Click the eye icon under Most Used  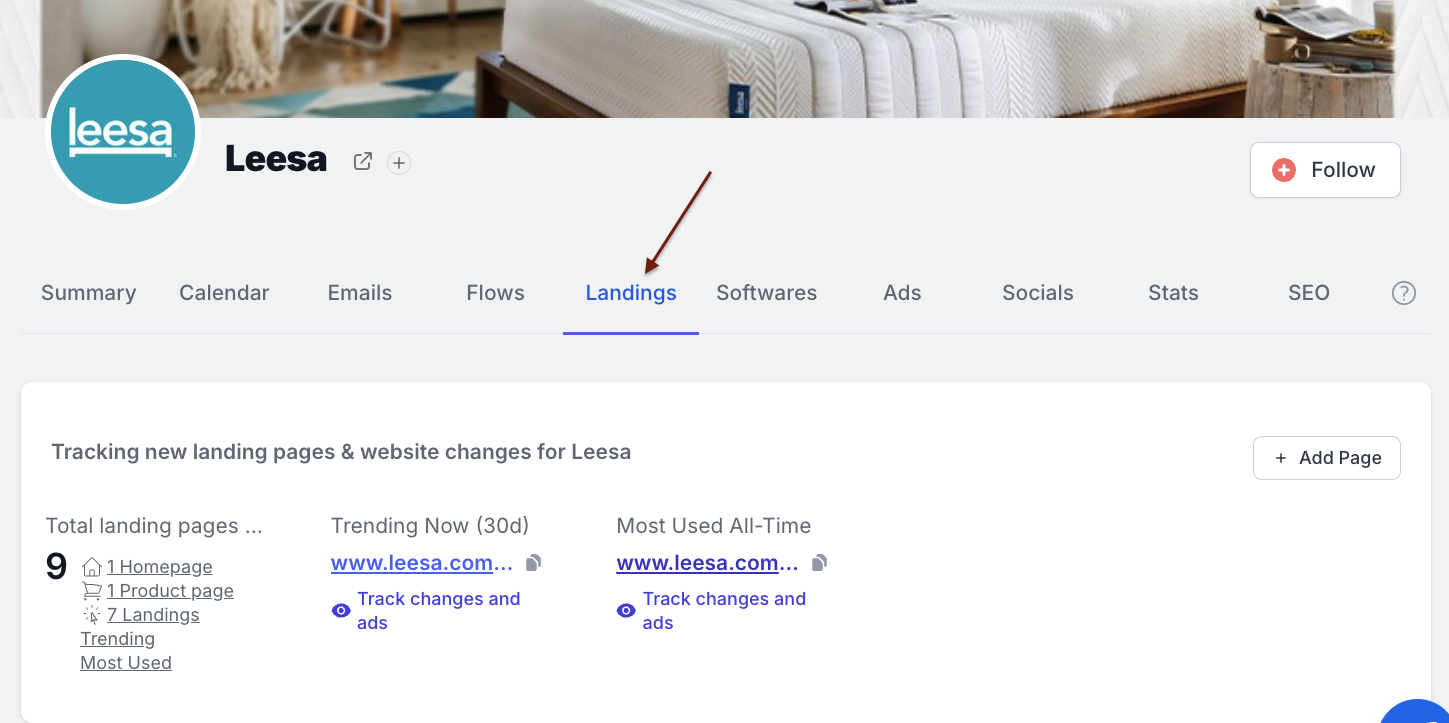(x=626, y=610)
